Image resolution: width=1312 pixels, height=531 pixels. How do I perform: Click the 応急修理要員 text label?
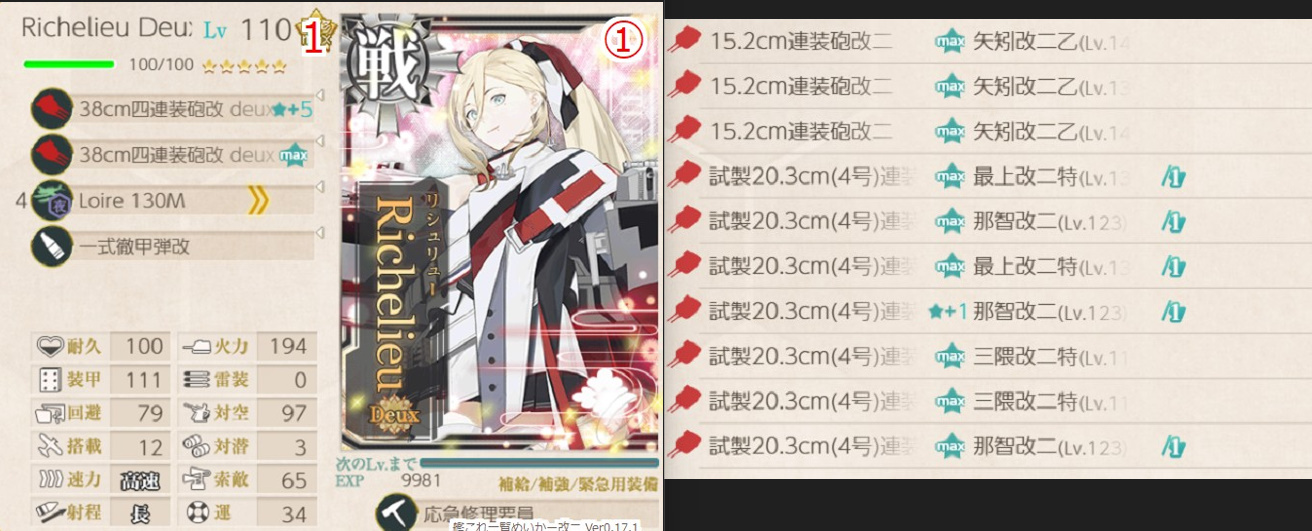click(x=476, y=514)
